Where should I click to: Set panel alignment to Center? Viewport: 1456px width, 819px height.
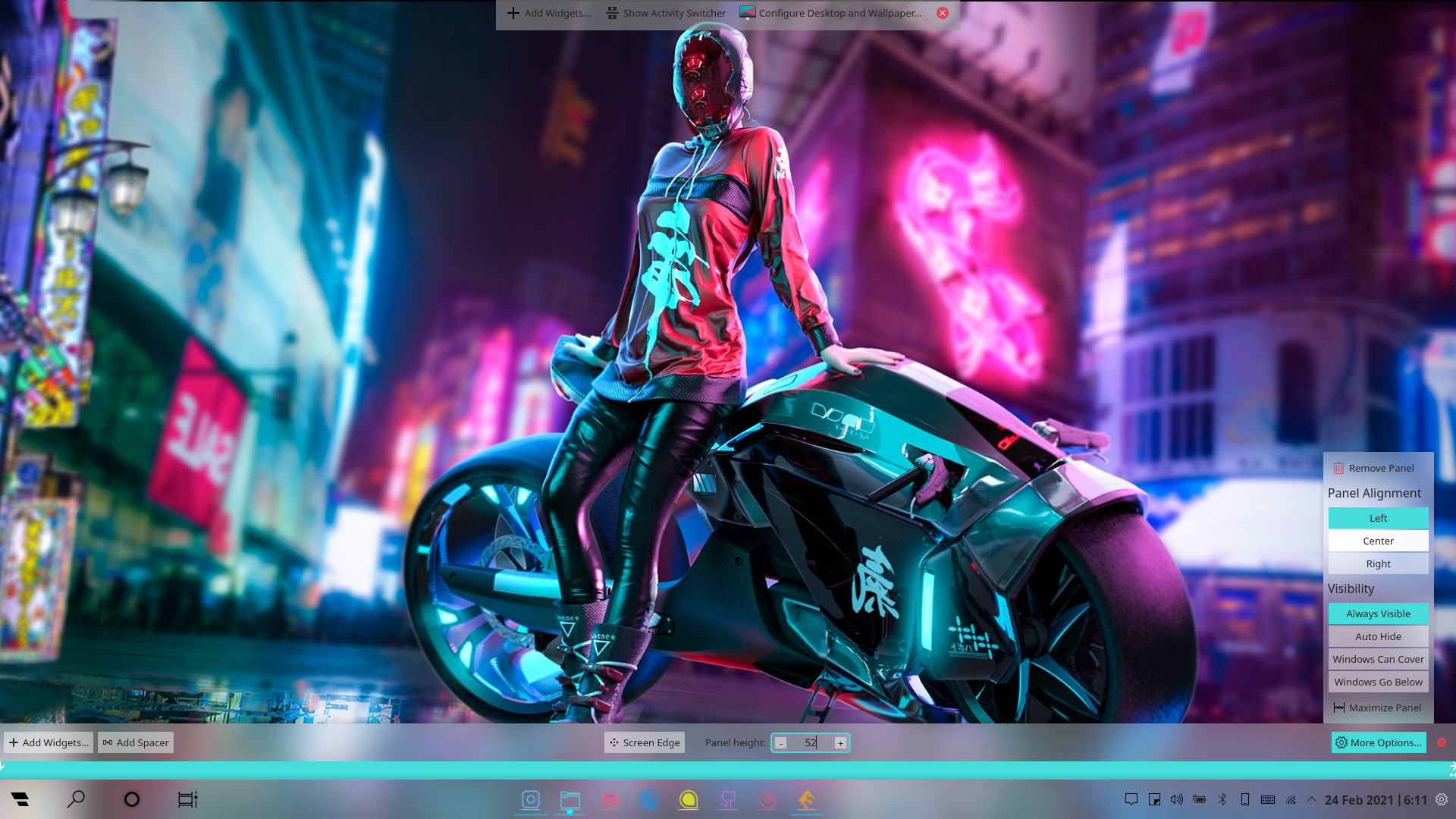point(1378,541)
